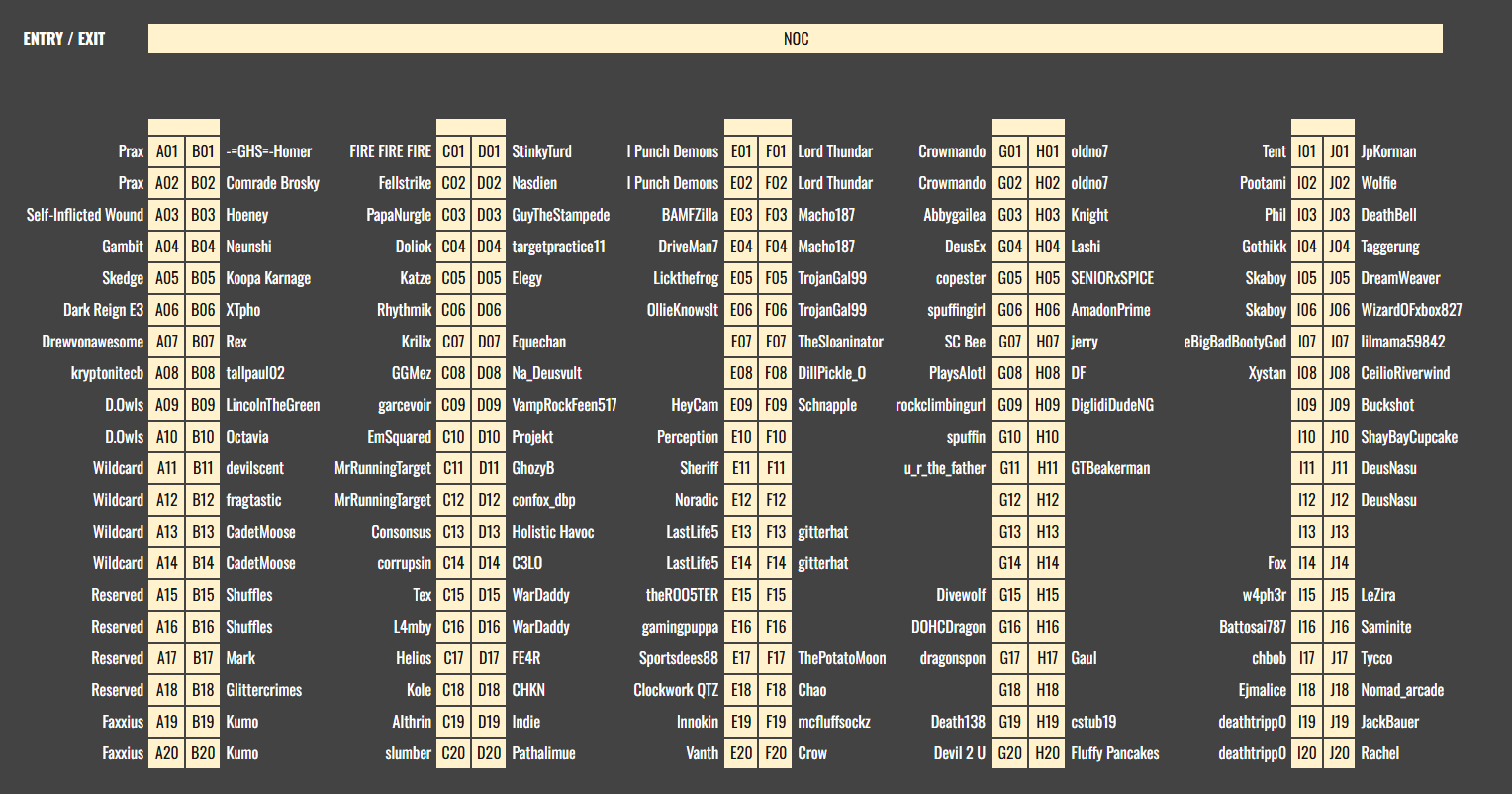Select seat D14 for C3LO
1512x794 pixels.
(489, 563)
